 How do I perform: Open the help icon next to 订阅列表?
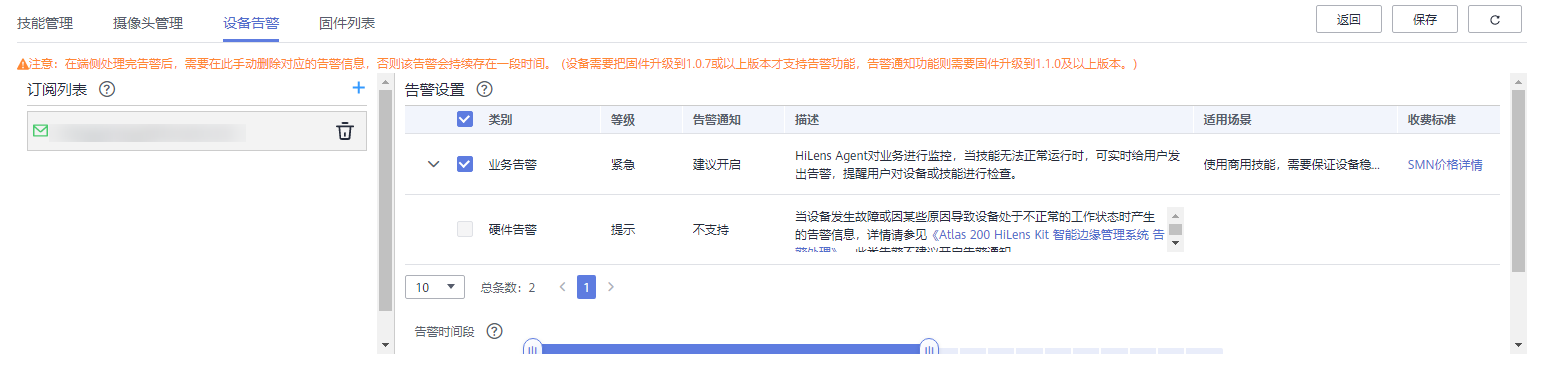(107, 89)
